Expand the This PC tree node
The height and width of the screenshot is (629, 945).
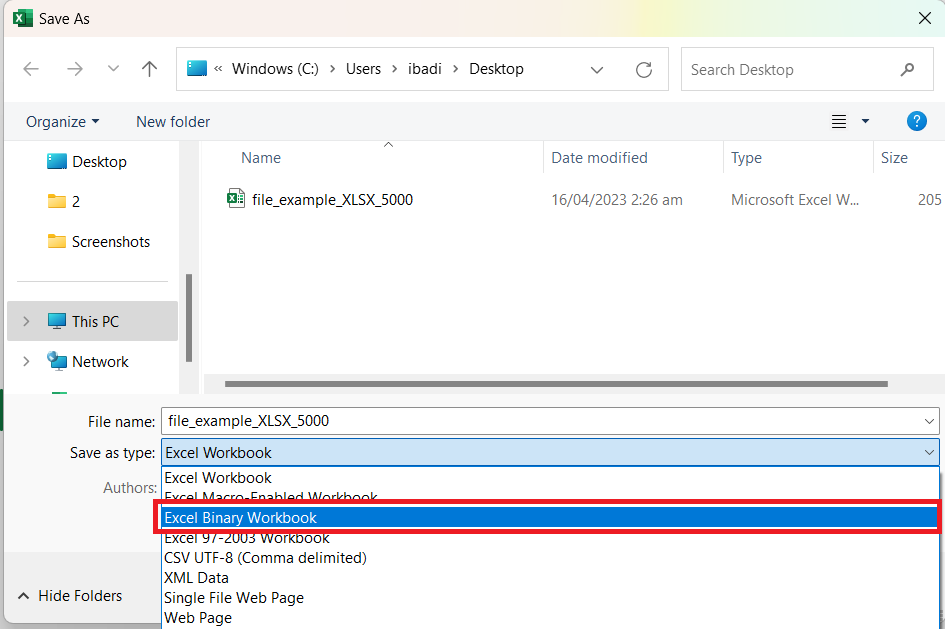coord(26,321)
